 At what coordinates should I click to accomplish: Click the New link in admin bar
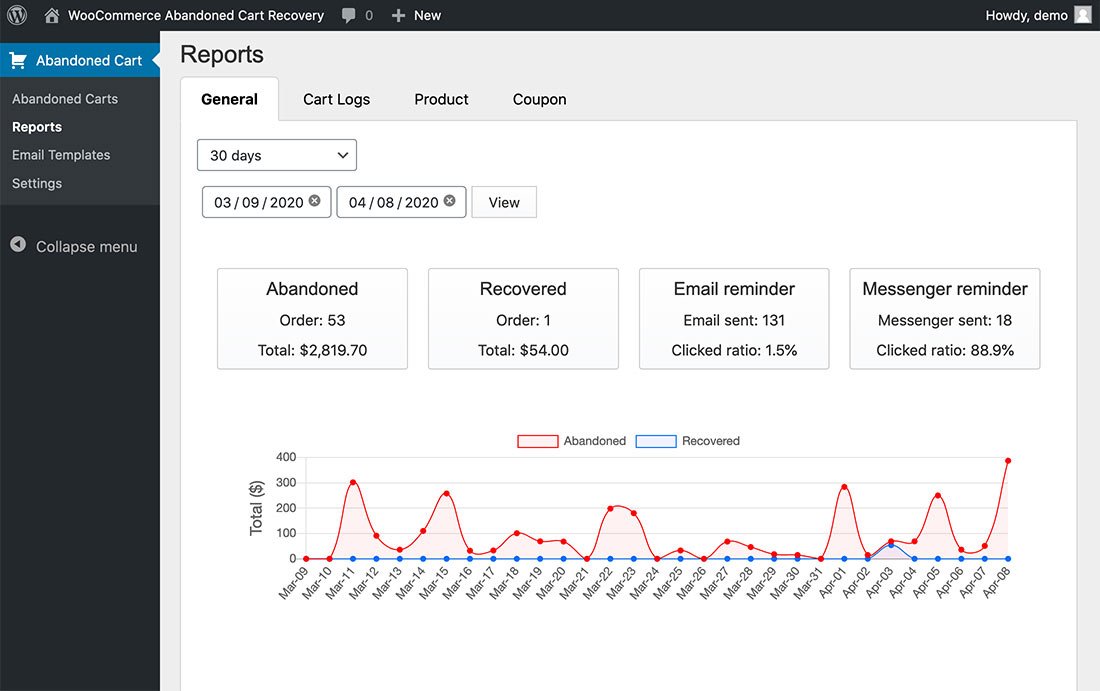(427, 15)
